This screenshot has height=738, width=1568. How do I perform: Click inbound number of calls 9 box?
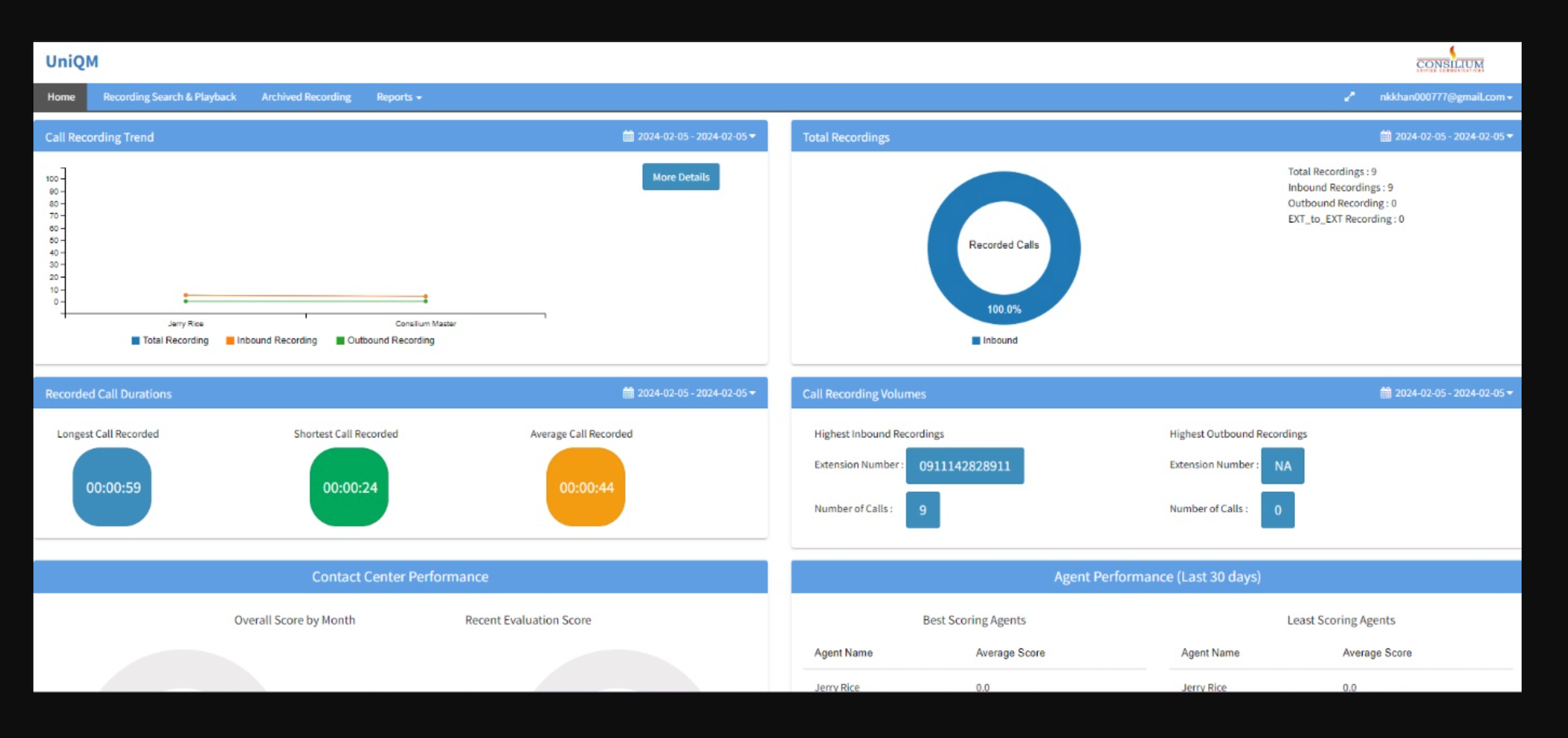[923, 510]
